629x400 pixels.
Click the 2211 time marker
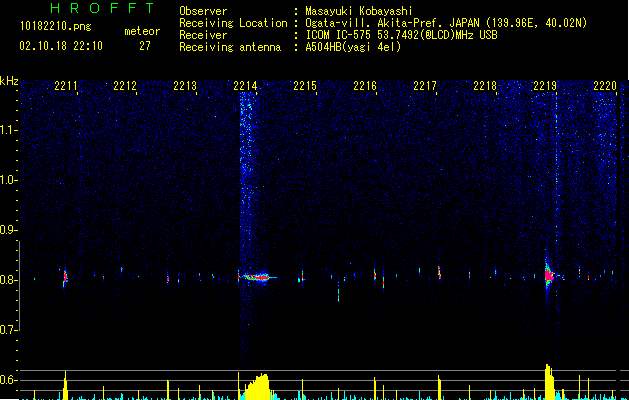pyautogui.click(x=66, y=86)
